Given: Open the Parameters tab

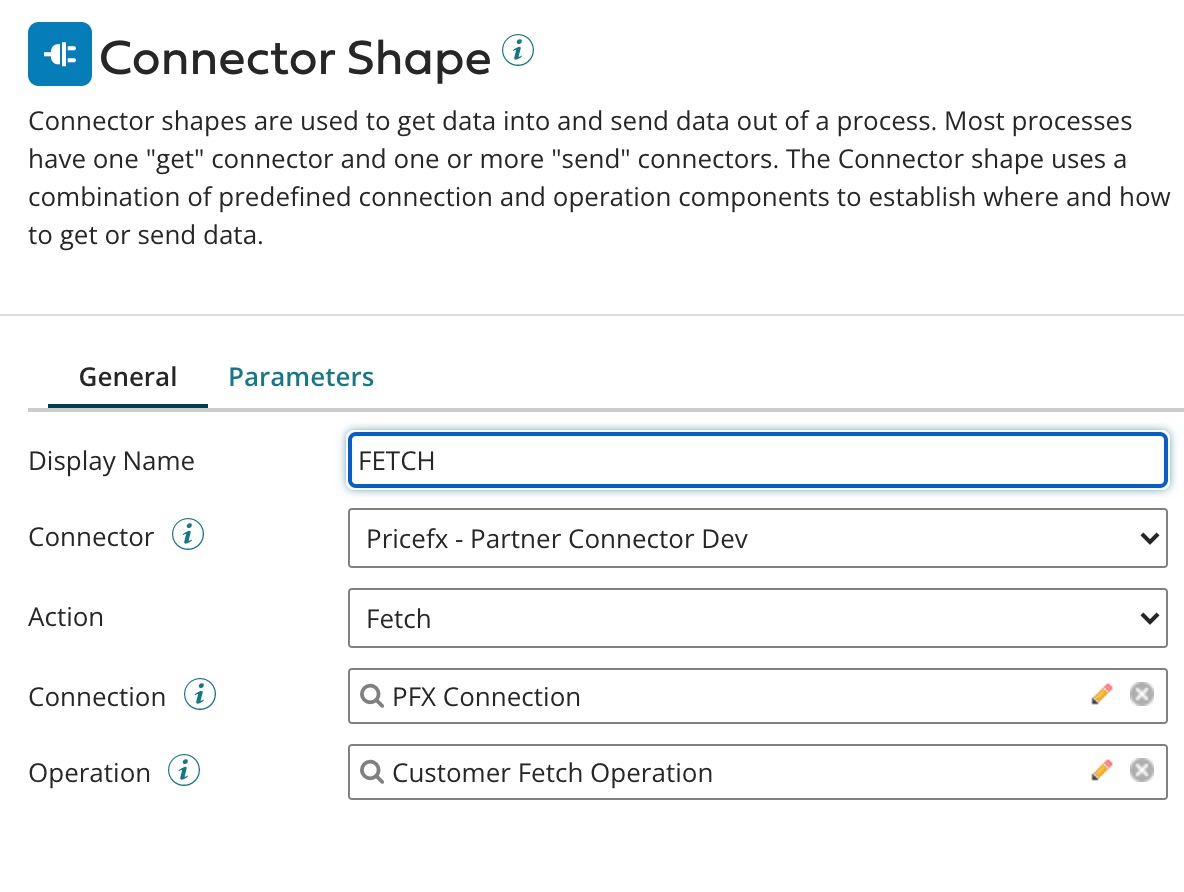Looking at the screenshot, I should pos(301,377).
